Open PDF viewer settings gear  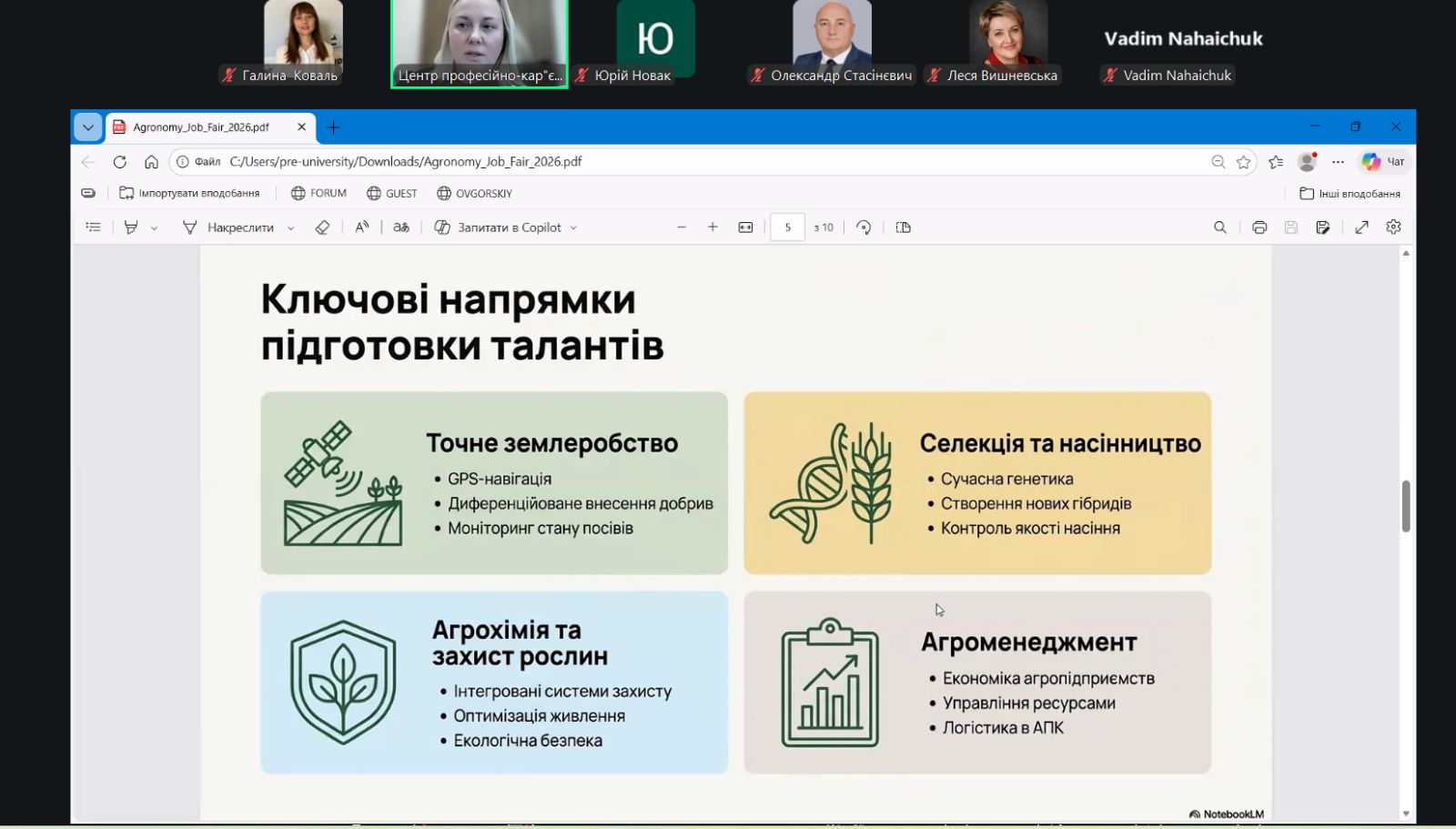pos(1393,227)
